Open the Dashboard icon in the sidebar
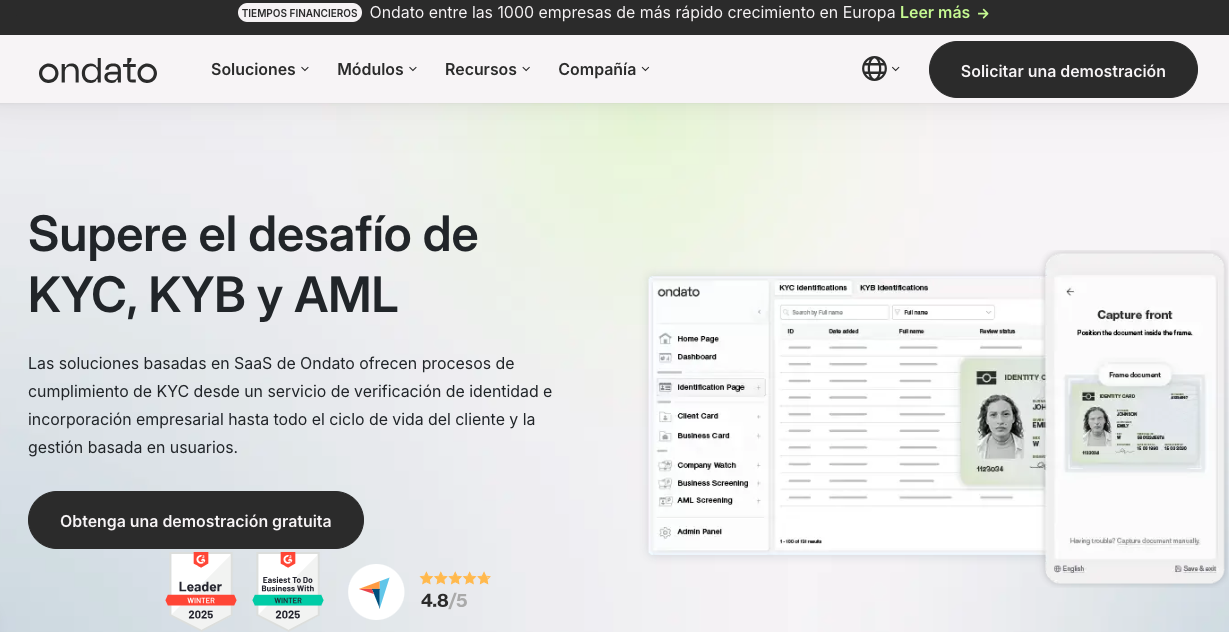Image resolution: width=1229 pixels, height=632 pixels. coord(665,357)
